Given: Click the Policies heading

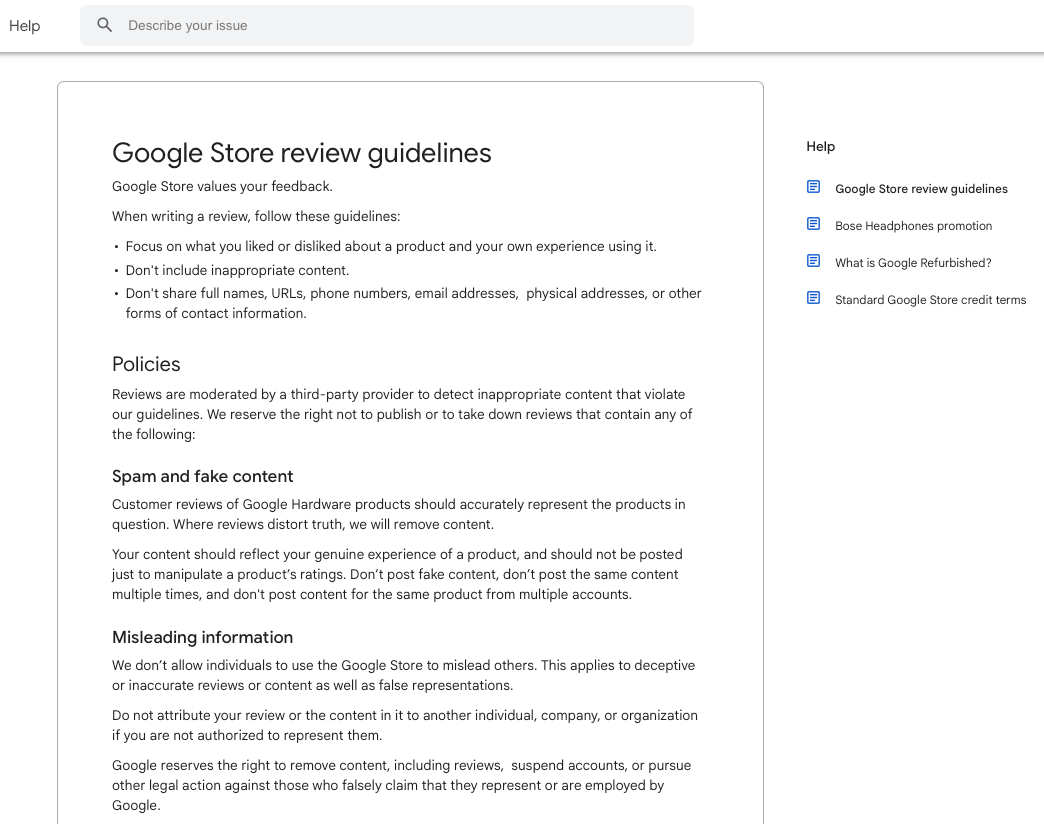Looking at the screenshot, I should [x=146, y=364].
